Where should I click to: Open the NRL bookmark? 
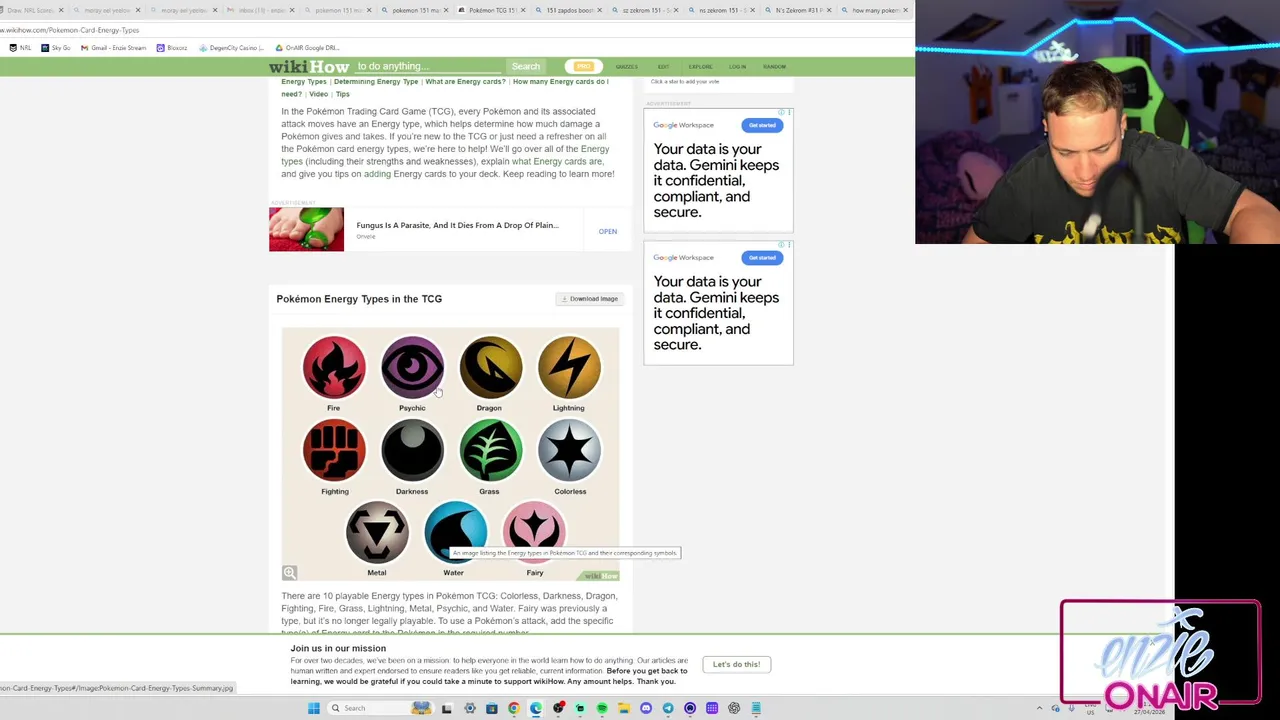(20, 48)
